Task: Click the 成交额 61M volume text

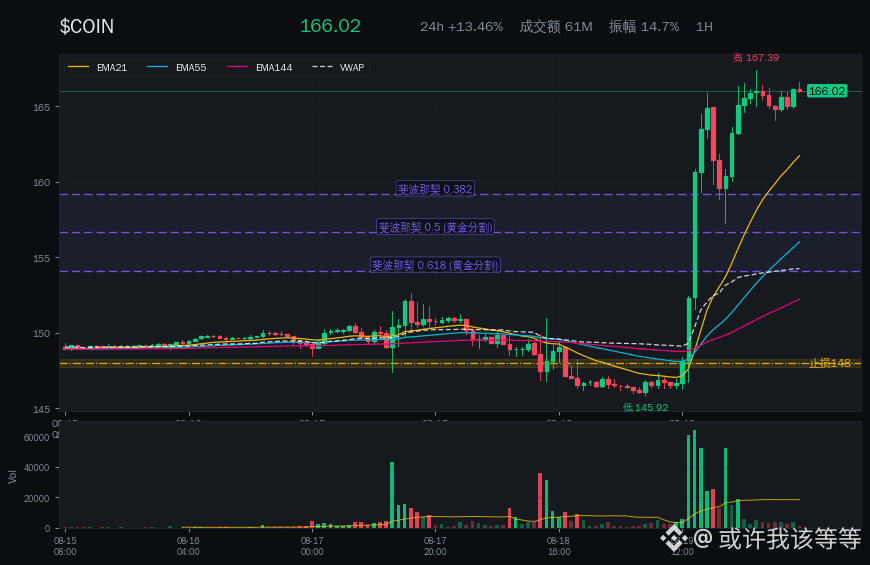Action: (555, 27)
